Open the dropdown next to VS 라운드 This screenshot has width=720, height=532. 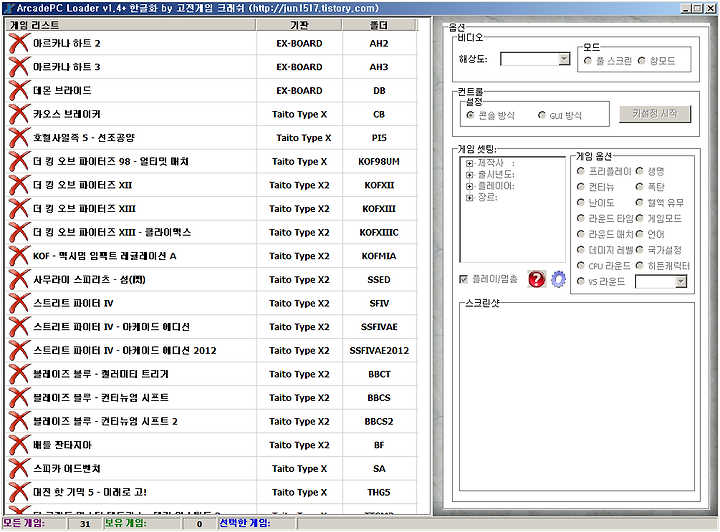coord(681,281)
